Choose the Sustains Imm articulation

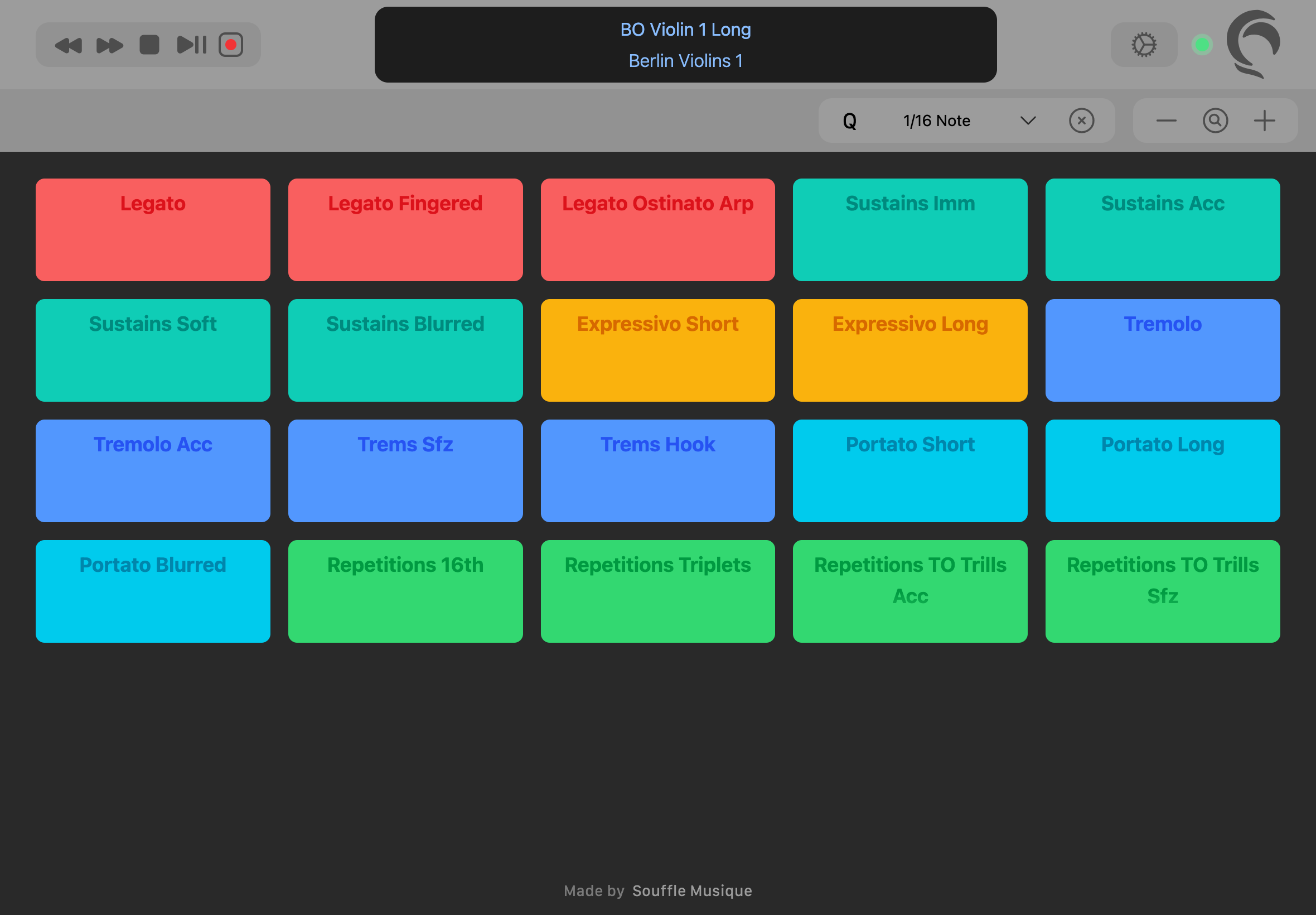tap(910, 230)
